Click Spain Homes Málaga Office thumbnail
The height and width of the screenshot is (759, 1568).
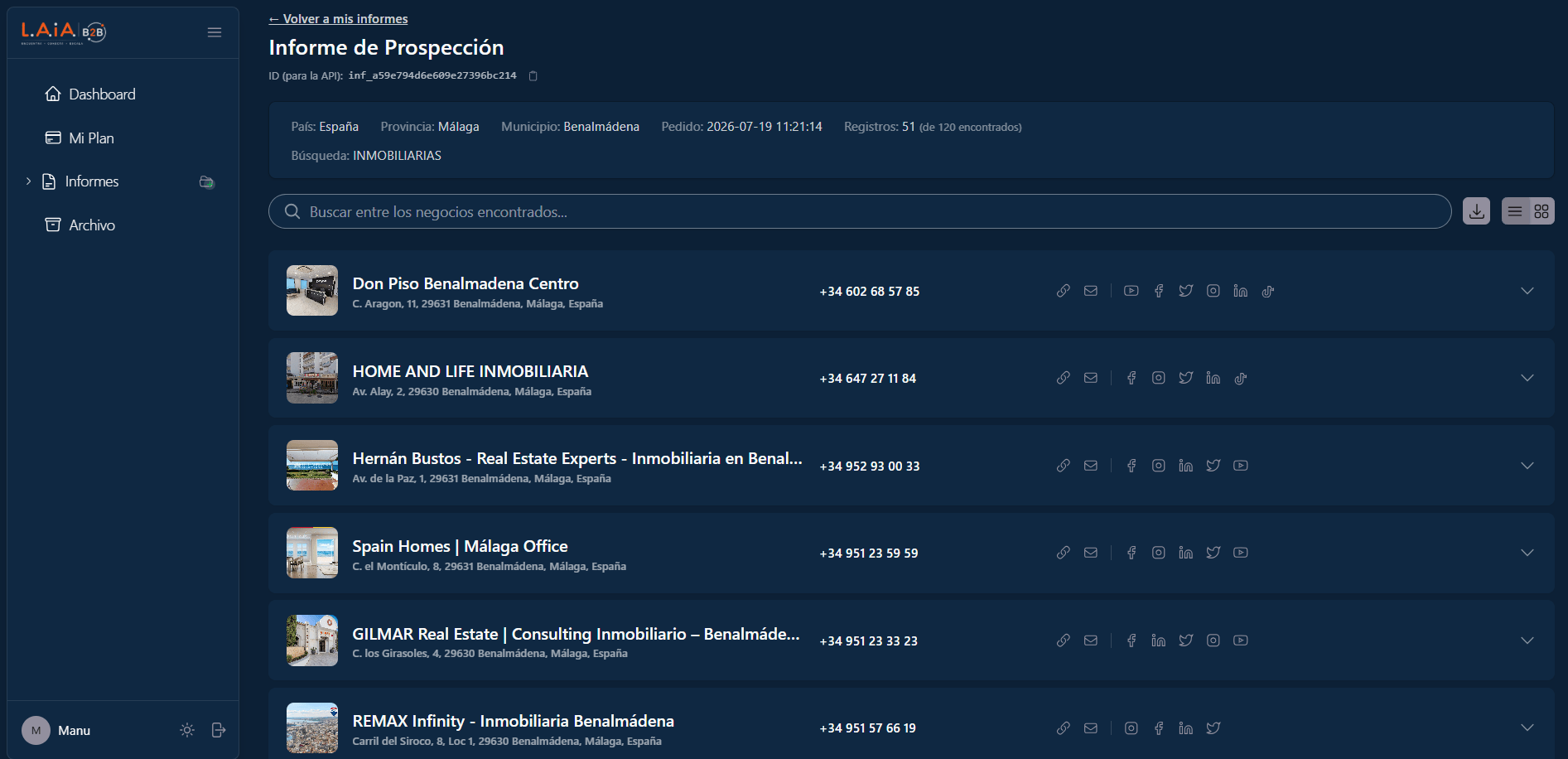[x=312, y=553]
